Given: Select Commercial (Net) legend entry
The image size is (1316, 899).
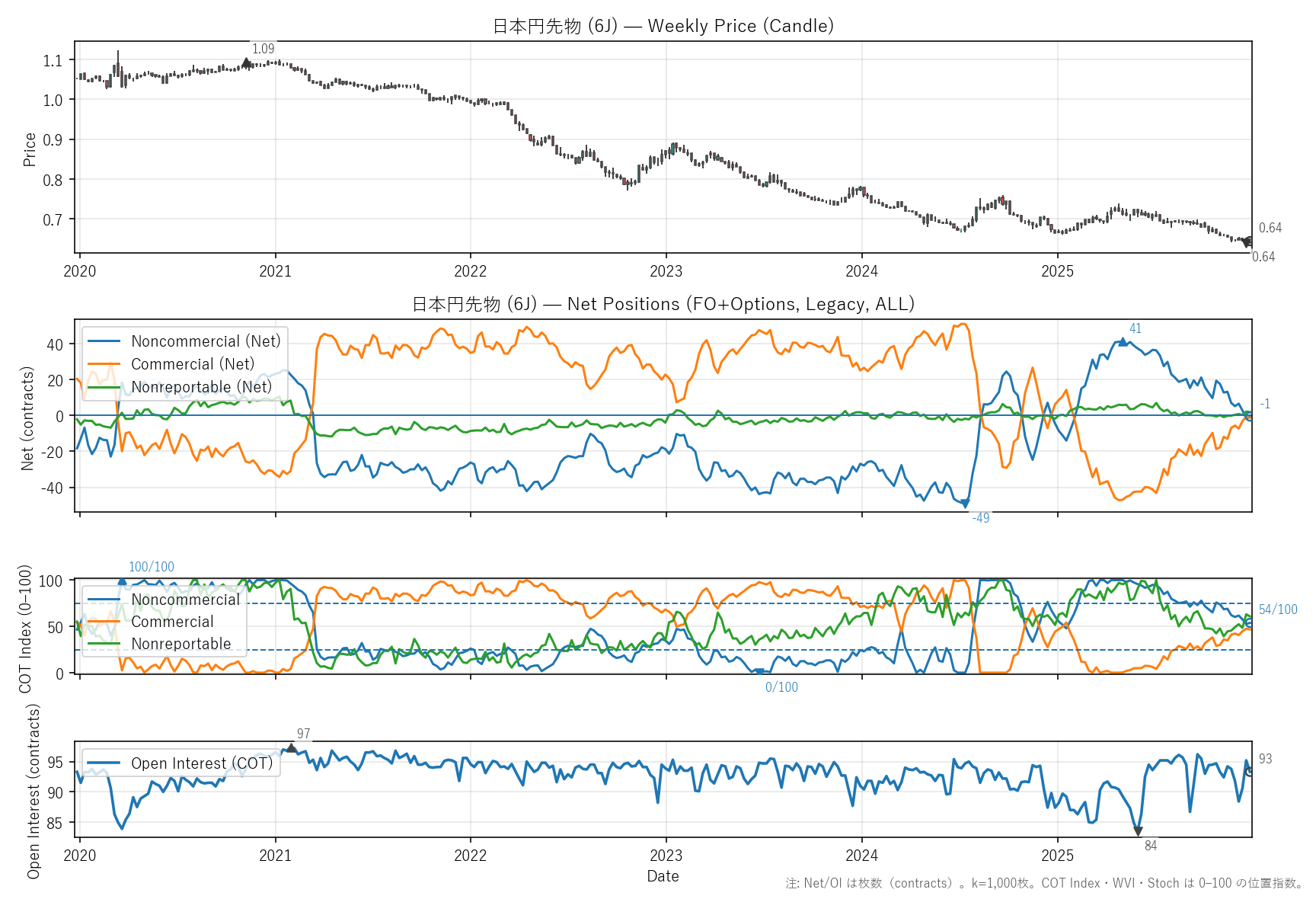Looking at the screenshot, I should [x=192, y=364].
